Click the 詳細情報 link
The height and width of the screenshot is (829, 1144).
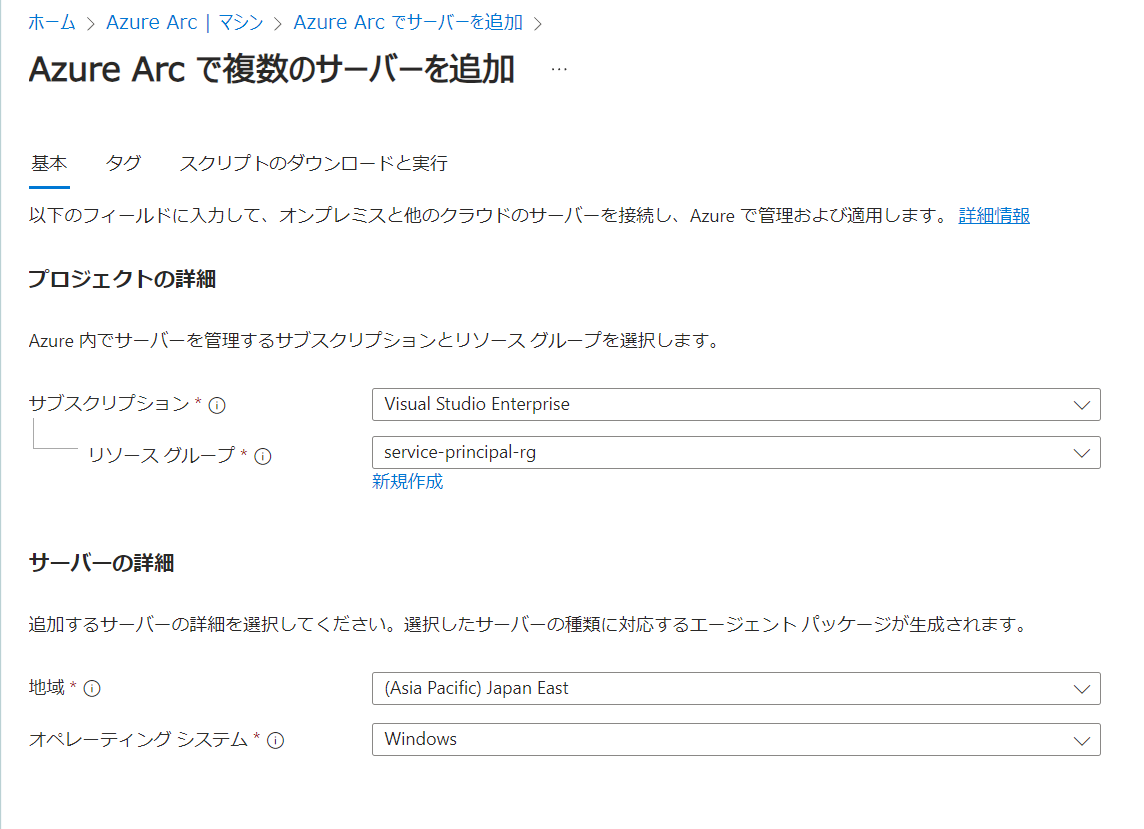pyautogui.click(x=994, y=216)
